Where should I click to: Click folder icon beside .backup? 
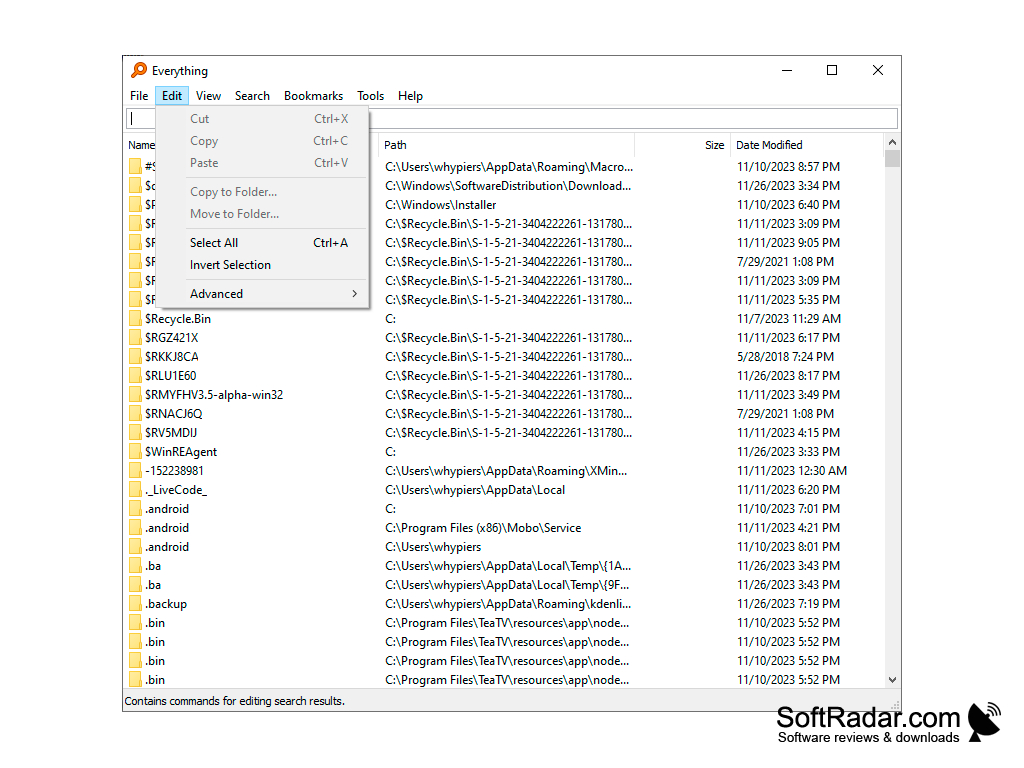tap(135, 603)
